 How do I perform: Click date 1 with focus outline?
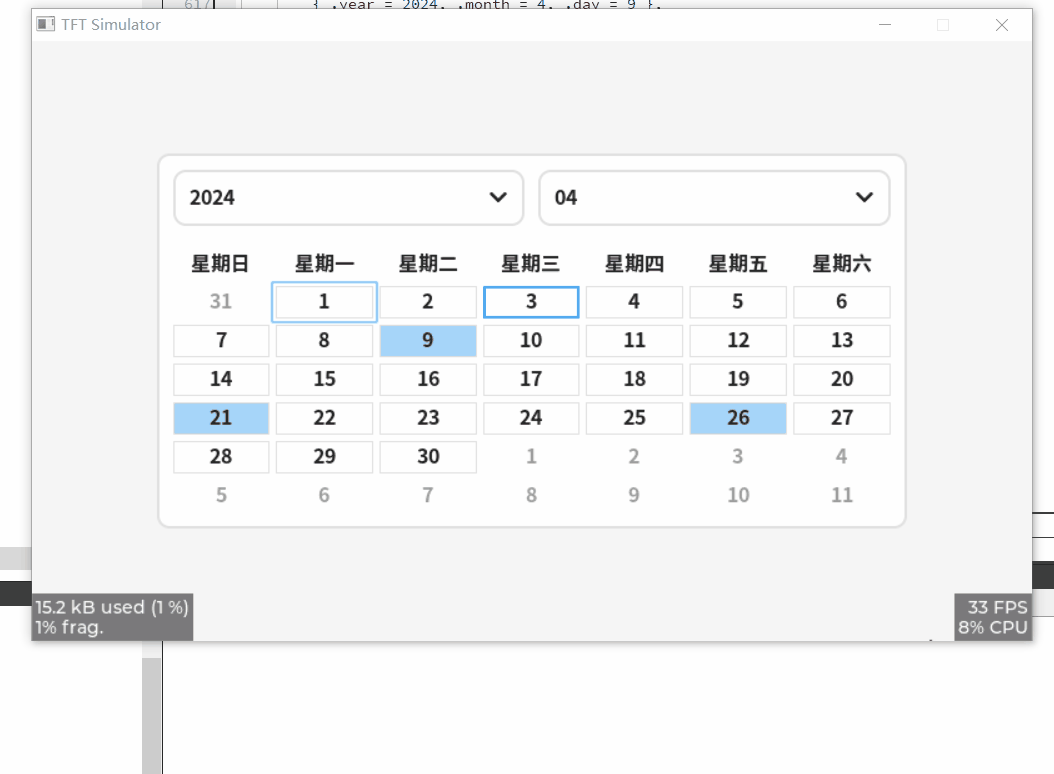pyautogui.click(x=324, y=301)
